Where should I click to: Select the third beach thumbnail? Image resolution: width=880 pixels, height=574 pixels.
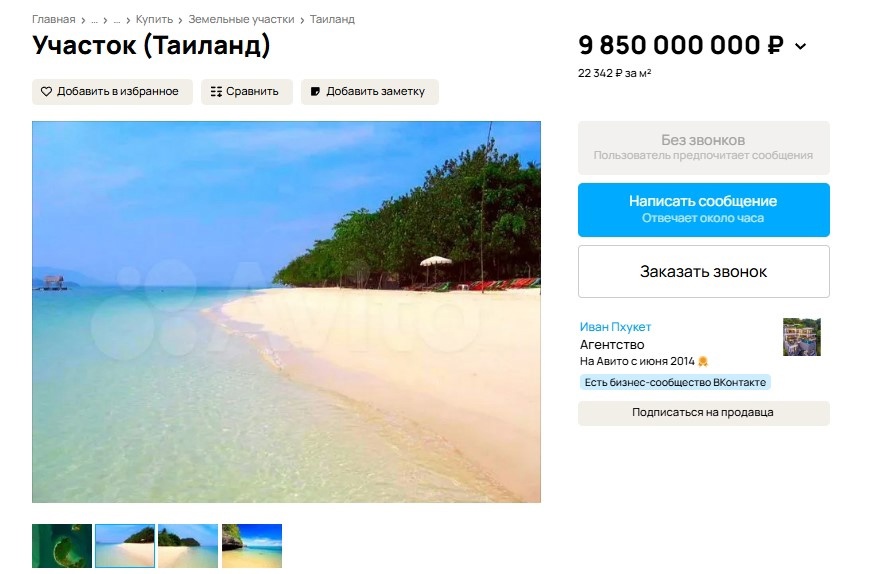click(188, 546)
